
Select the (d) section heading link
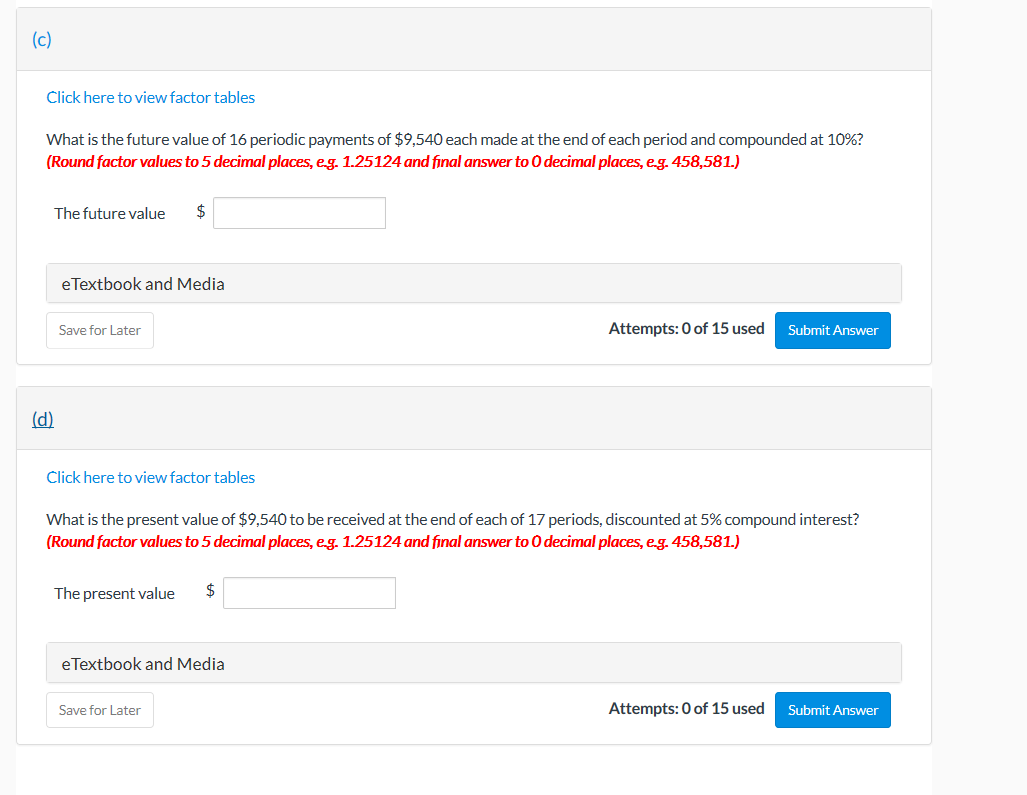point(43,419)
